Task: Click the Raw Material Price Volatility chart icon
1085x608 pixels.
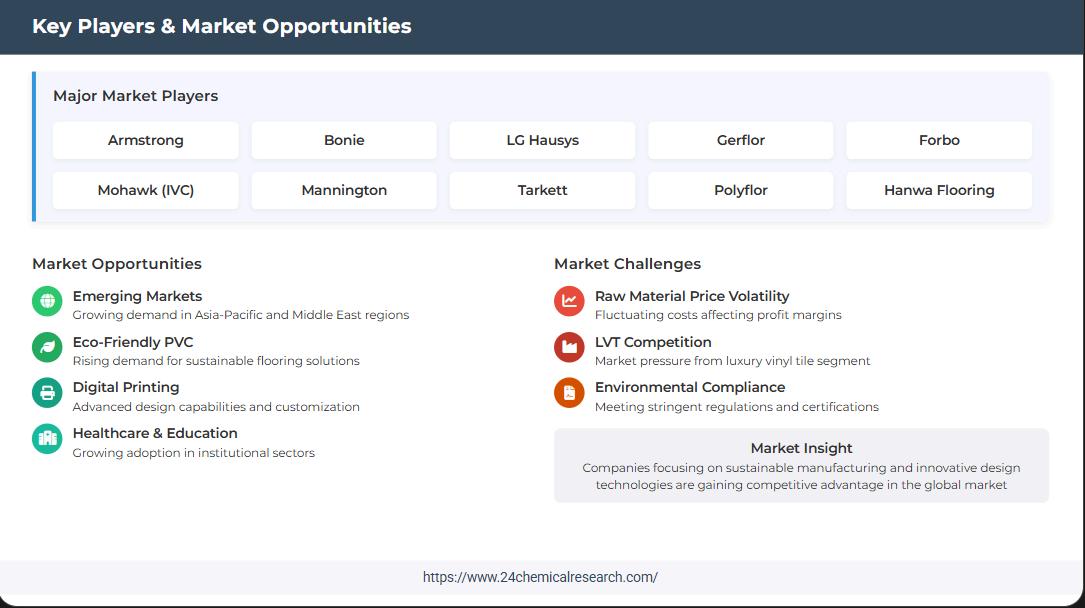Action: click(x=569, y=301)
